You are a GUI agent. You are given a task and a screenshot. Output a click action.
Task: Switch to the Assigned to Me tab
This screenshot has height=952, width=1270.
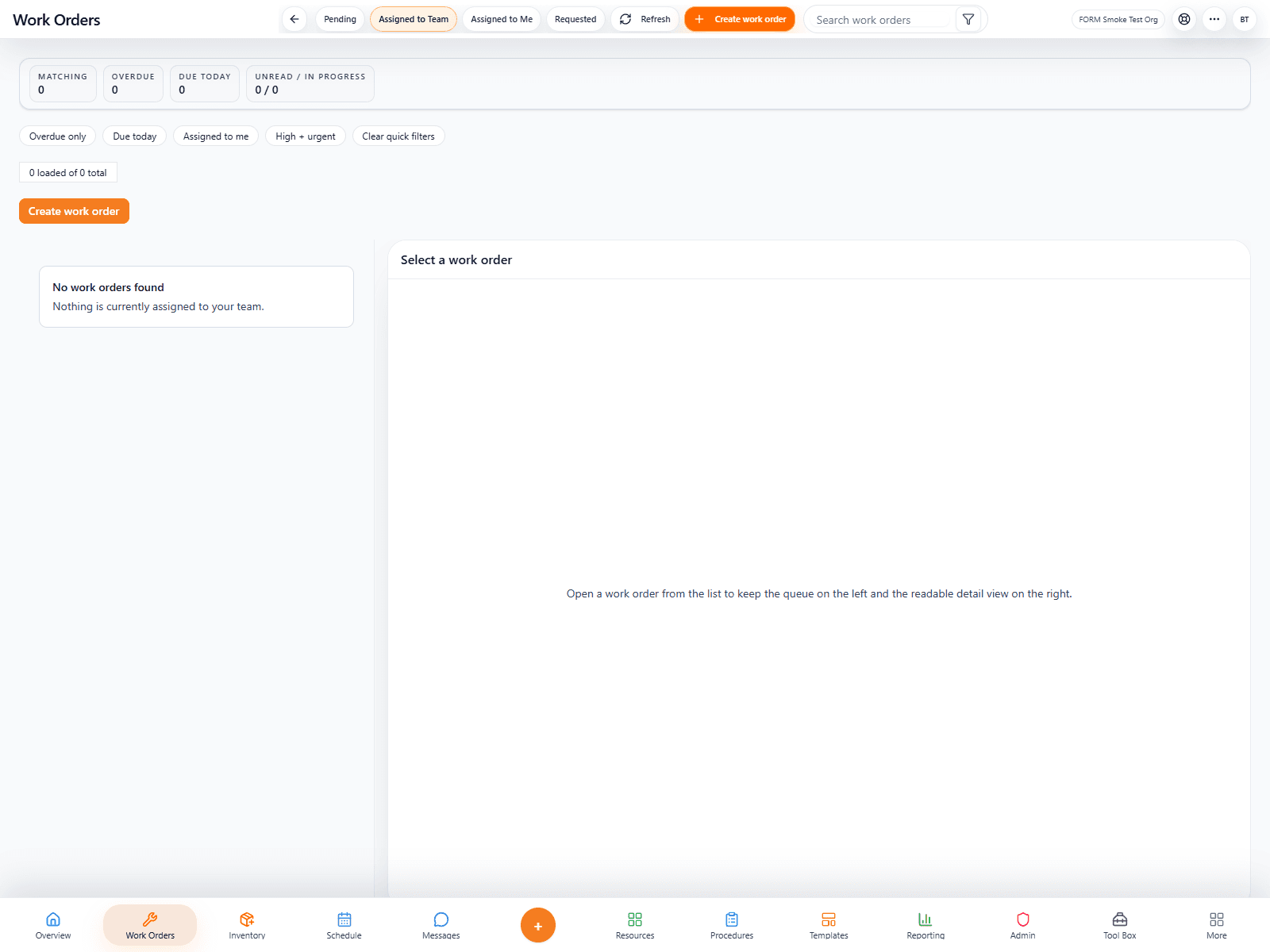tap(502, 19)
